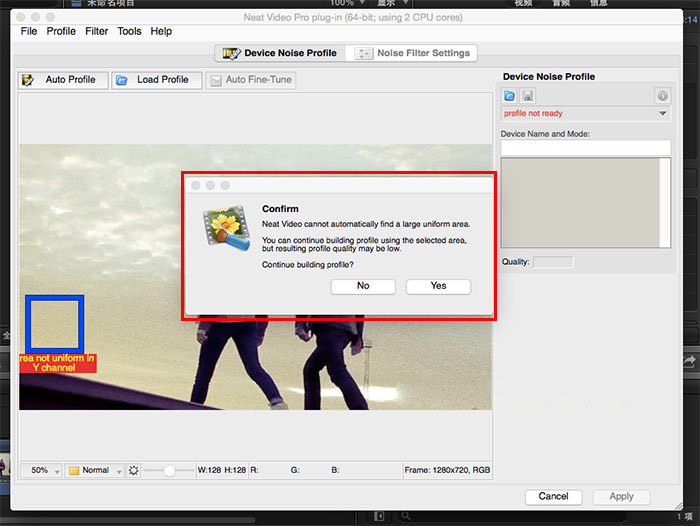The height and width of the screenshot is (526, 700).
Task: Click 'W:128 H:128' status text
Action: 221,470
